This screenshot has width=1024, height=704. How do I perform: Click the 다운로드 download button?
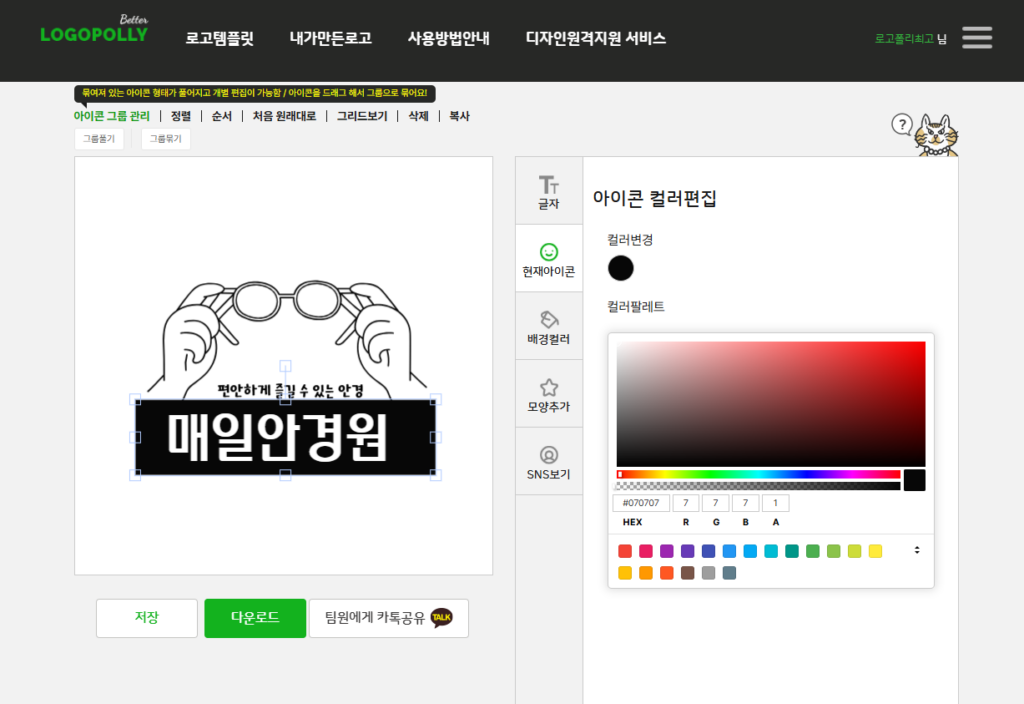point(255,618)
